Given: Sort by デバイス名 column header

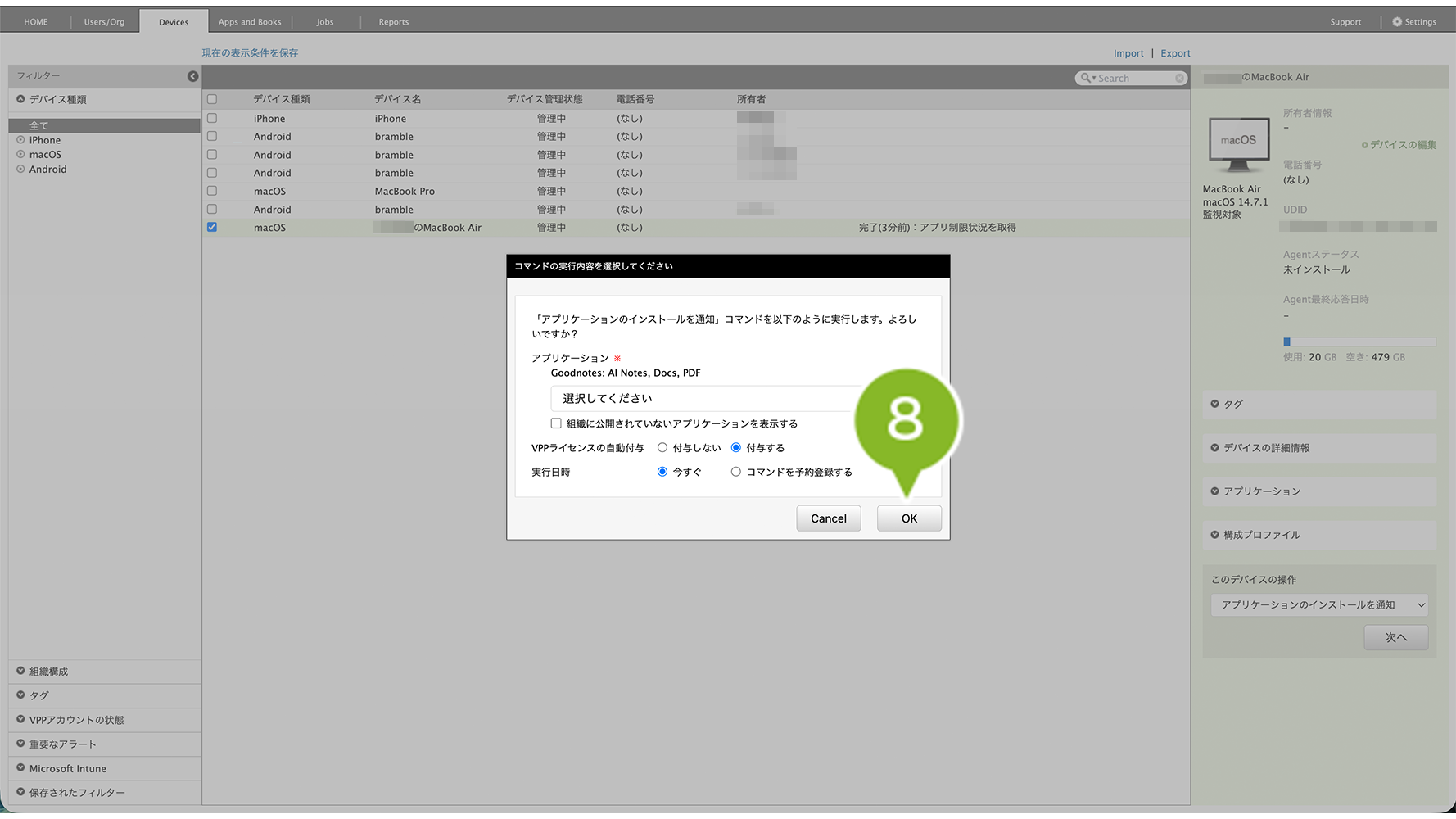Looking at the screenshot, I should 398,99.
